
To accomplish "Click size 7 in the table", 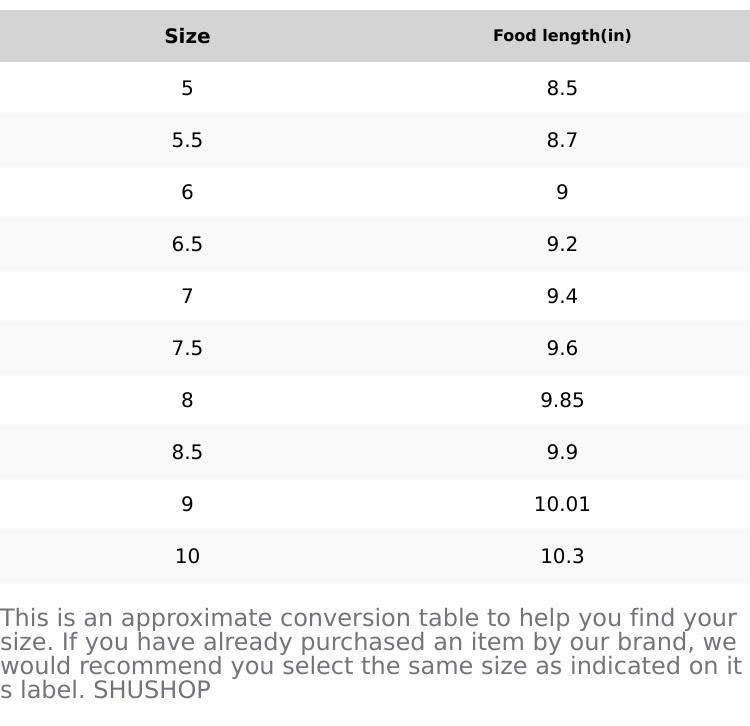I will click(x=187, y=296).
